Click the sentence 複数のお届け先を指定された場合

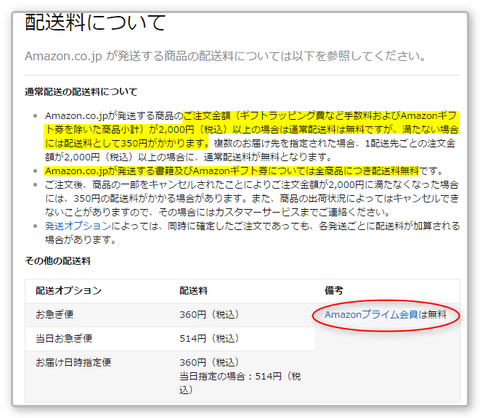(x=250, y=150)
